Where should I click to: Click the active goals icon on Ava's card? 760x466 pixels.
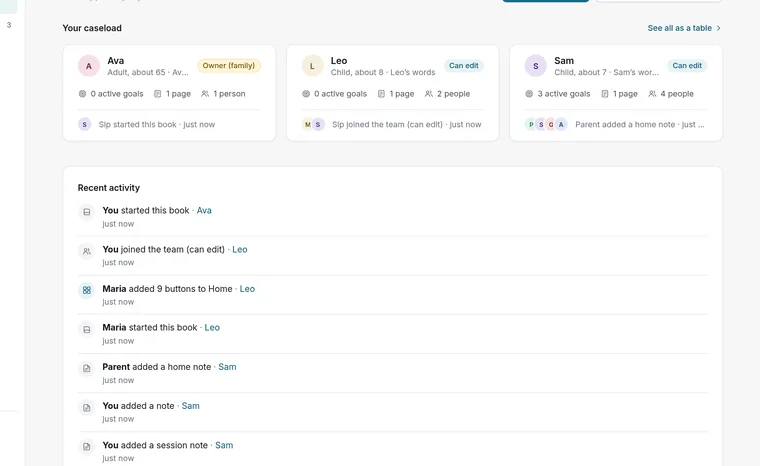click(x=82, y=94)
